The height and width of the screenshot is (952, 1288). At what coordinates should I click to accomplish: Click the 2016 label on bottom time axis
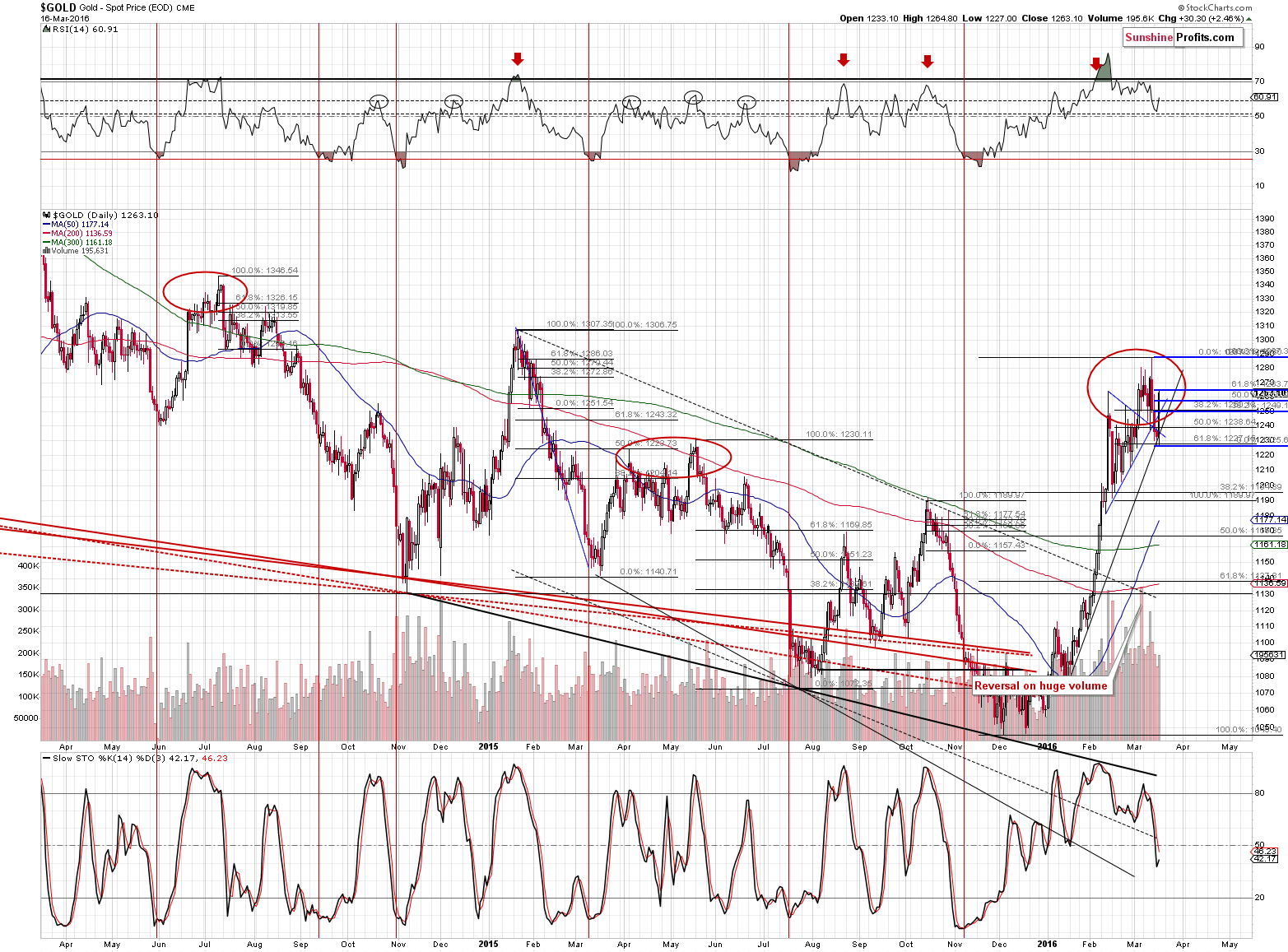pos(1047,944)
